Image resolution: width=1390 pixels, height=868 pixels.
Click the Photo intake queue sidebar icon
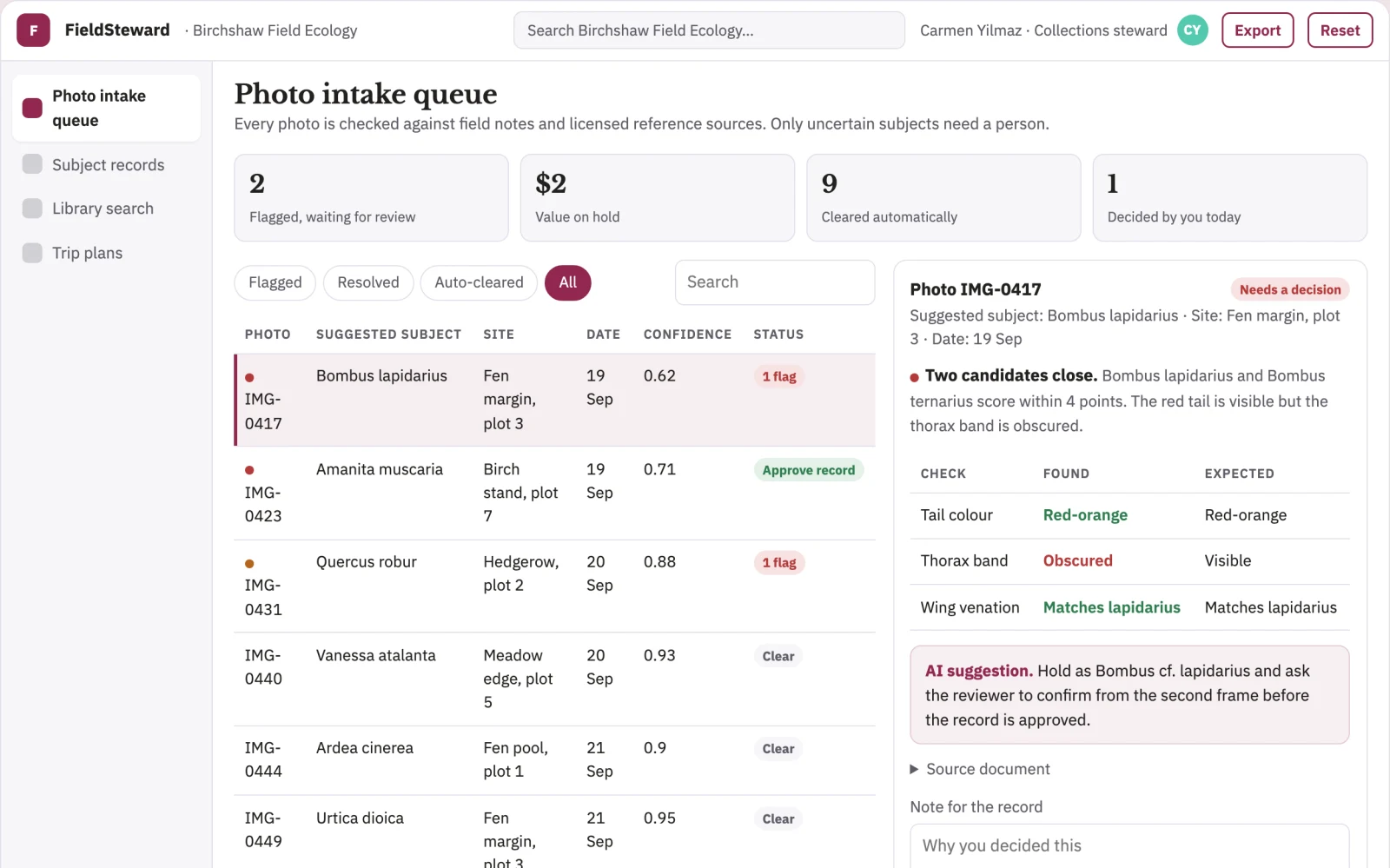[32, 108]
